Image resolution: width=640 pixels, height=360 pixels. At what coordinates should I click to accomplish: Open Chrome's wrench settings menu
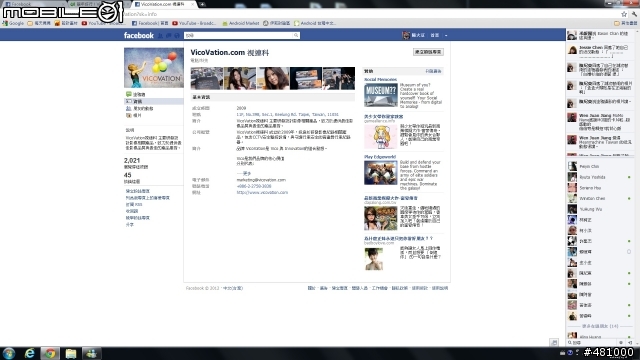[634, 14]
